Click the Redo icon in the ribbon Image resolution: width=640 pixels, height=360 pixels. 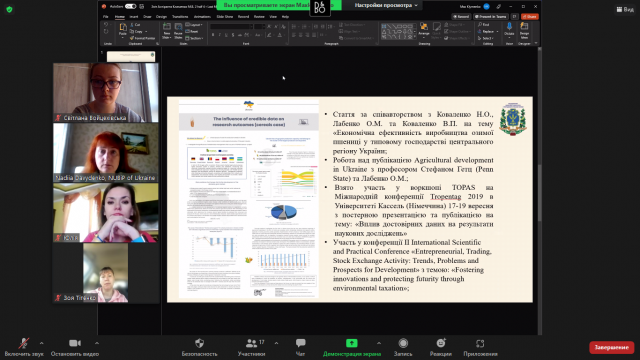tap(106, 31)
